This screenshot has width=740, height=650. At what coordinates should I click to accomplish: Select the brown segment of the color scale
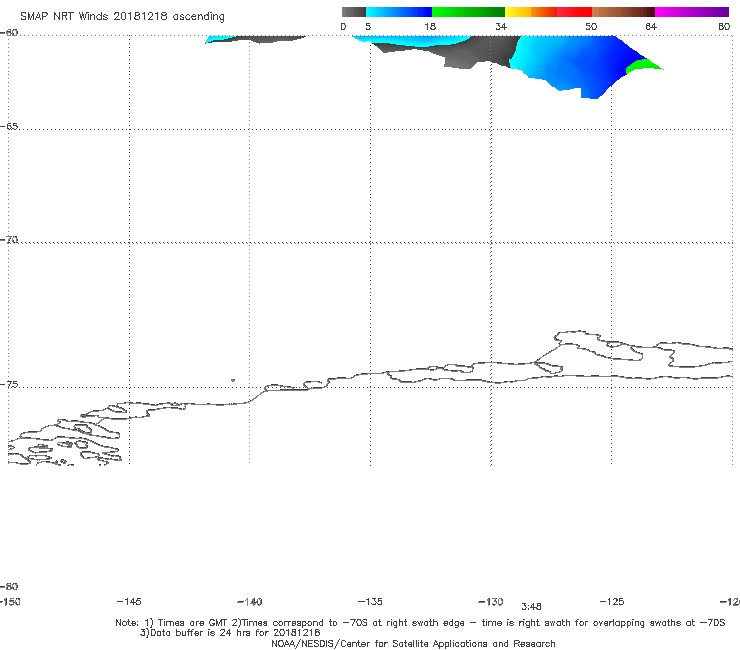[x=623, y=12]
